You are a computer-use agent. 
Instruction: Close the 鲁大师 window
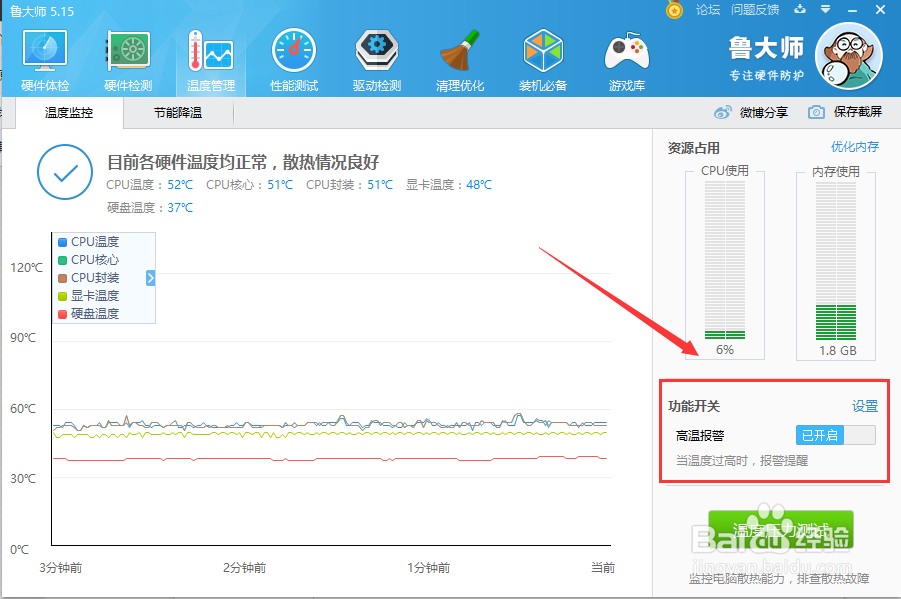tap(880, 10)
